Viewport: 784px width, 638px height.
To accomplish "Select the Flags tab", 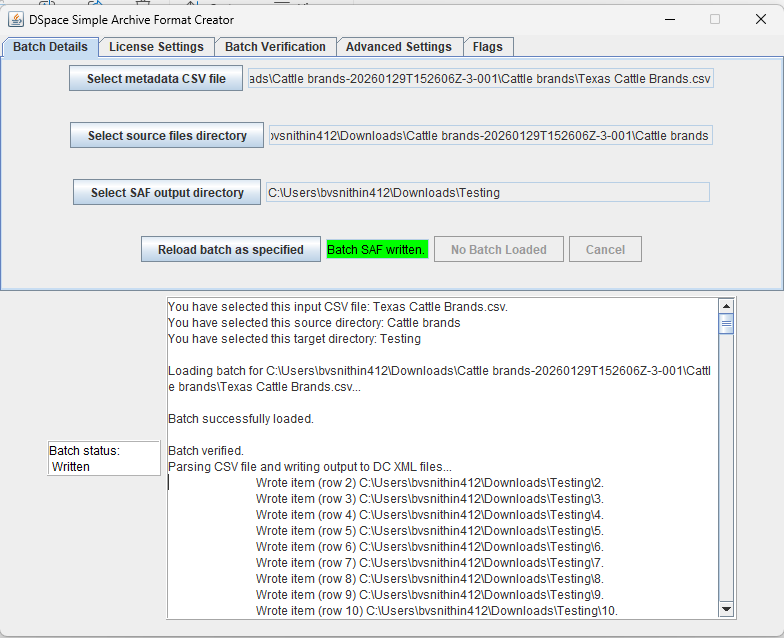I will pos(489,47).
